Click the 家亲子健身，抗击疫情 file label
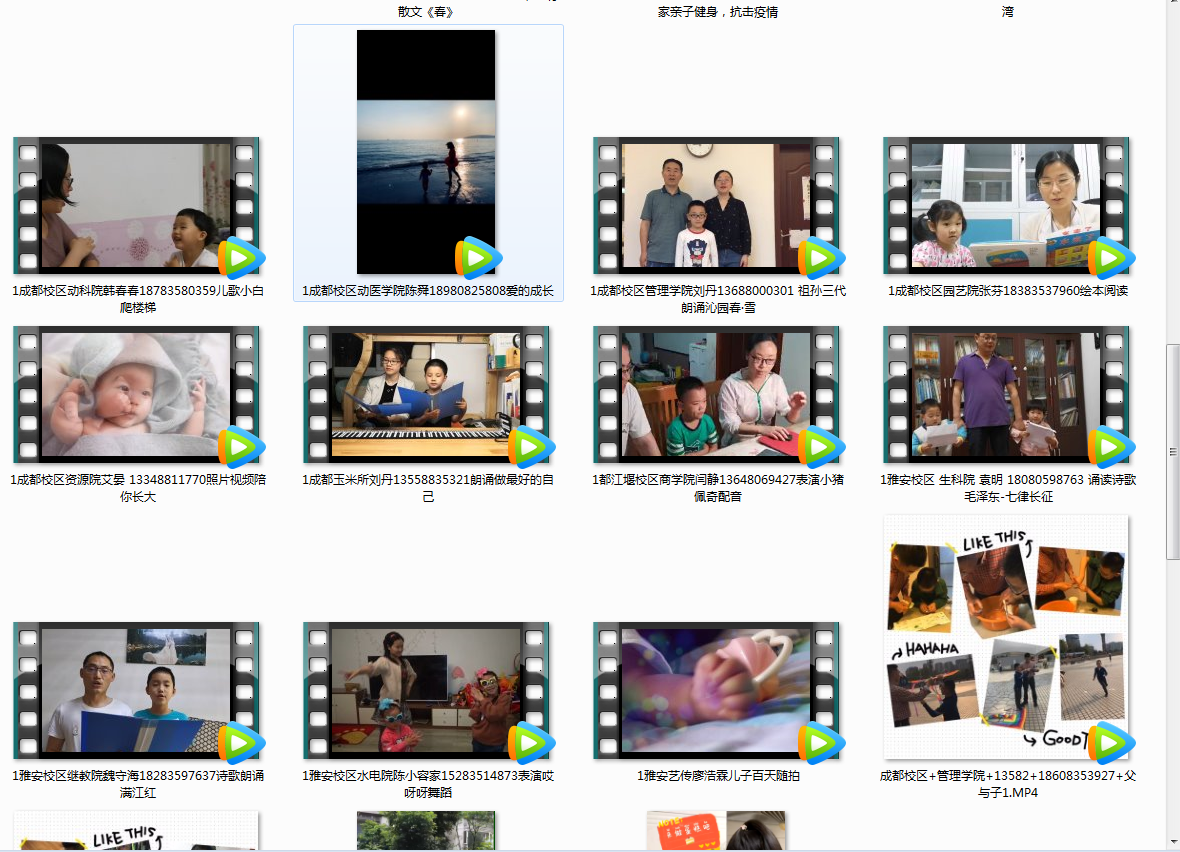This screenshot has height=852, width=1180. click(x=717, y=12)
